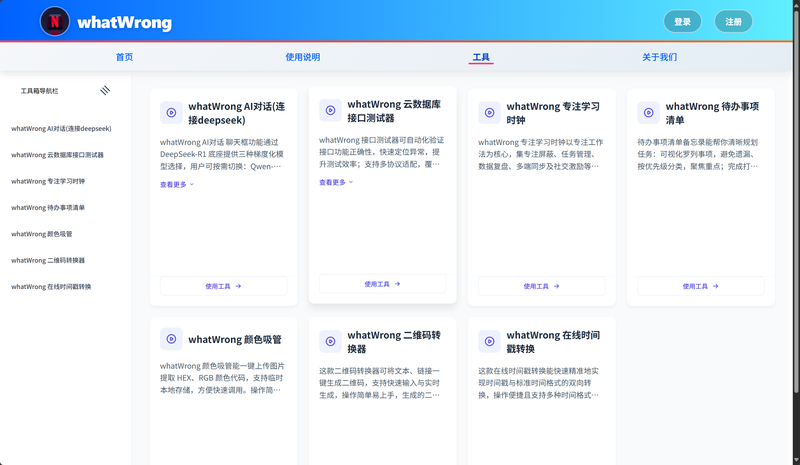
Task: Select sidebar item whatWrong 云数据库接口测试器
Action: click(x=57, y=155)
